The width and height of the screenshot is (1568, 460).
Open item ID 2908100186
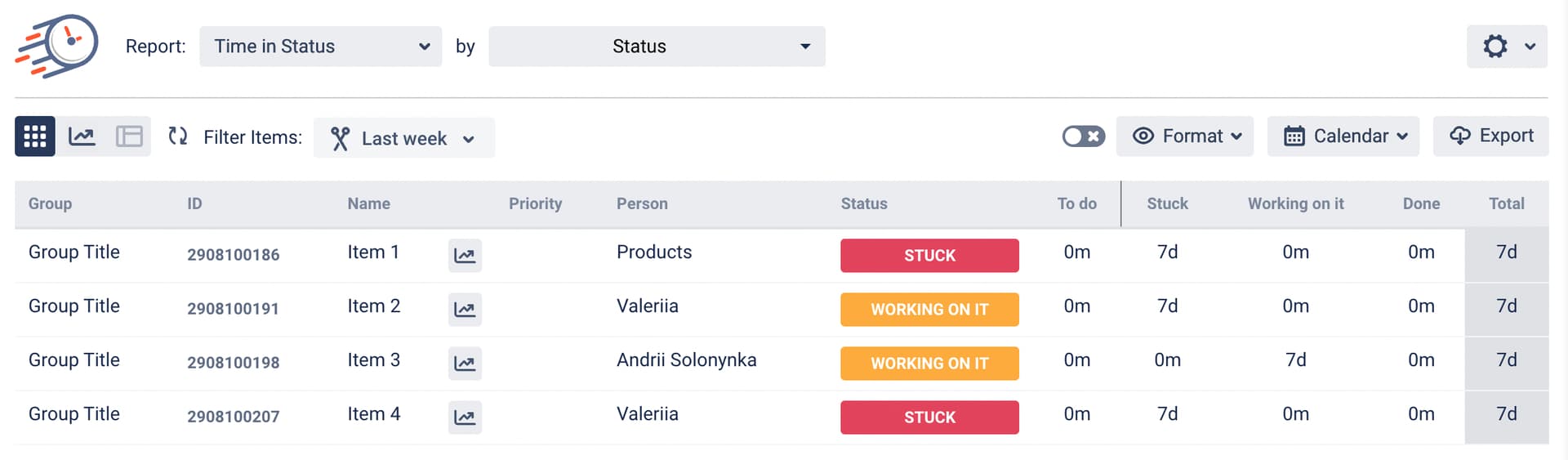pos(234,255)
